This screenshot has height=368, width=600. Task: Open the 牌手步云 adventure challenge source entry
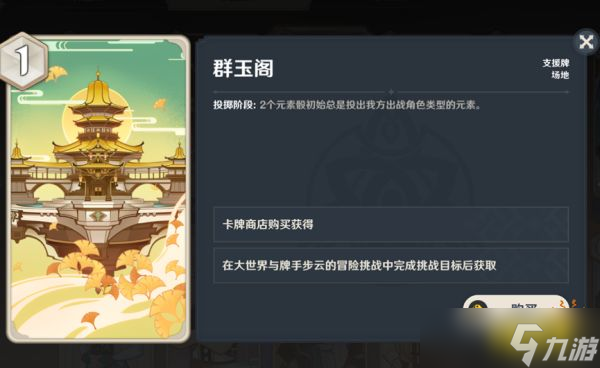click(391, 265)
